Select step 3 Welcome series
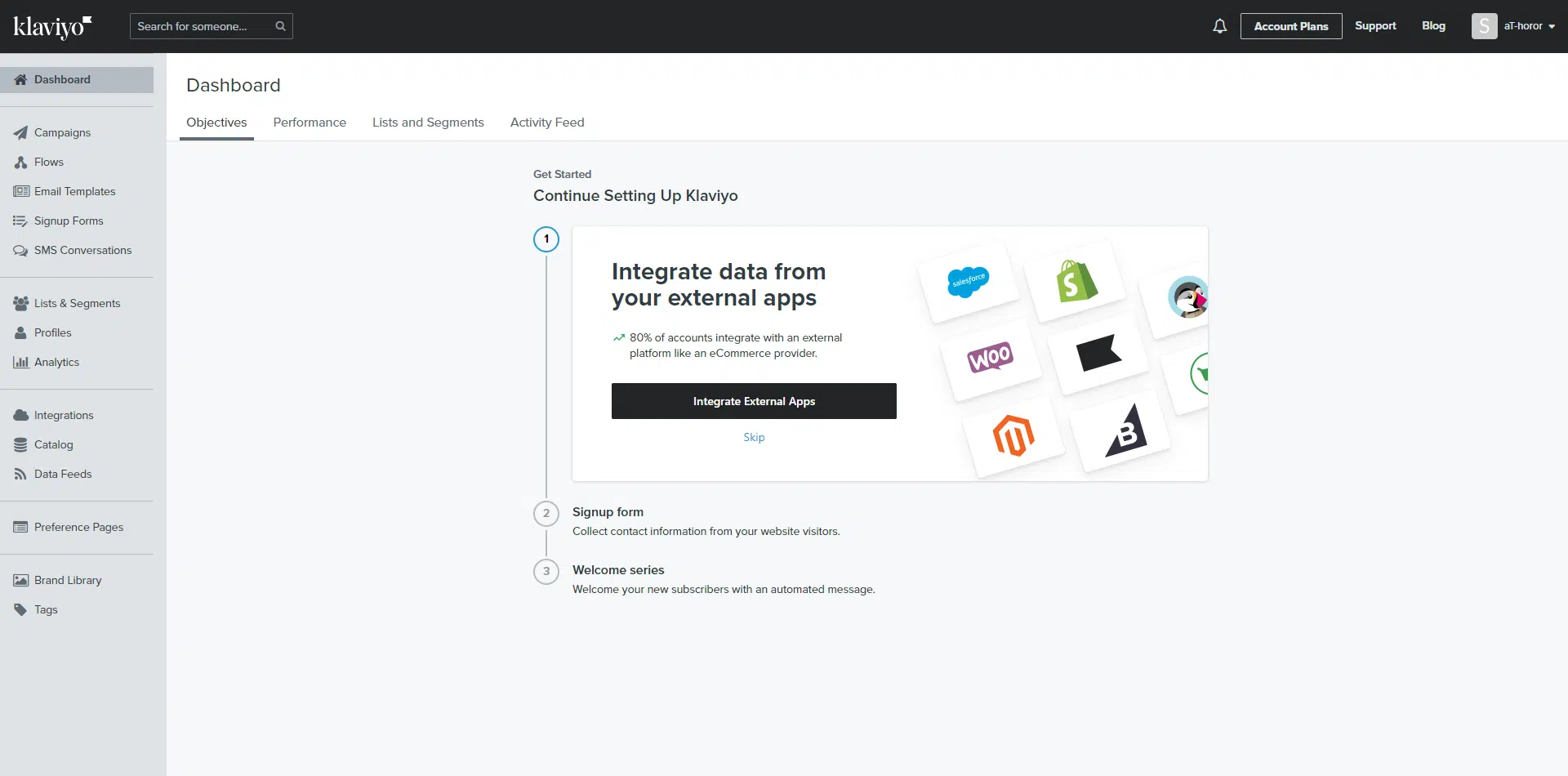Image resolution: width=1568 pixels, height=776 pixels. point(618,570)
